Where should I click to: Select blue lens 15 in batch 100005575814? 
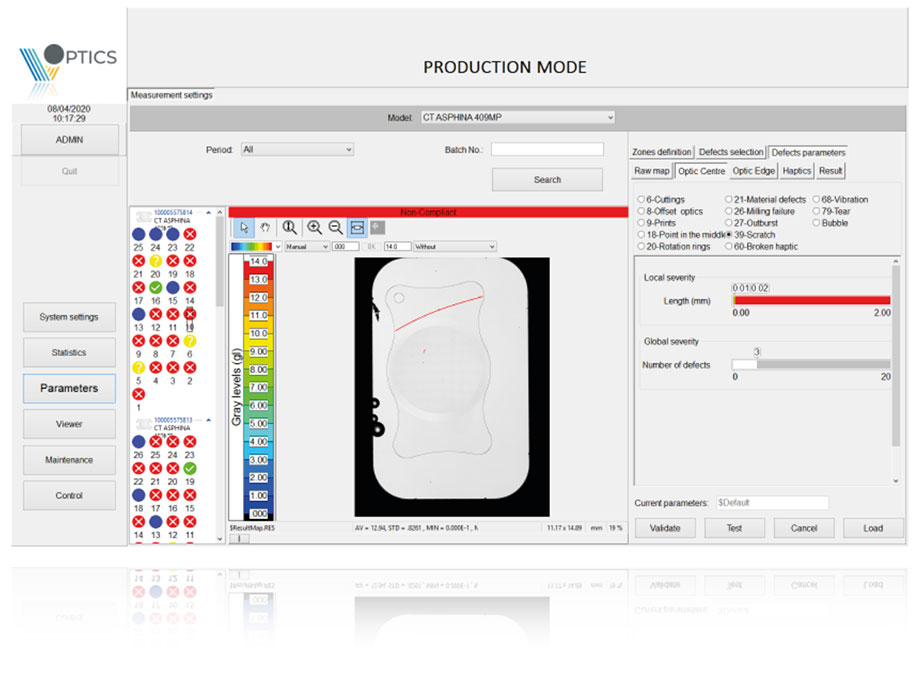(173, 288)
